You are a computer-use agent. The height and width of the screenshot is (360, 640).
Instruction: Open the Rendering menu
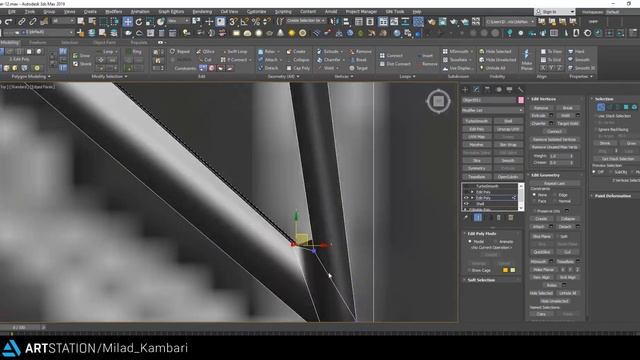pyautogui.click(x=202, y=12)
